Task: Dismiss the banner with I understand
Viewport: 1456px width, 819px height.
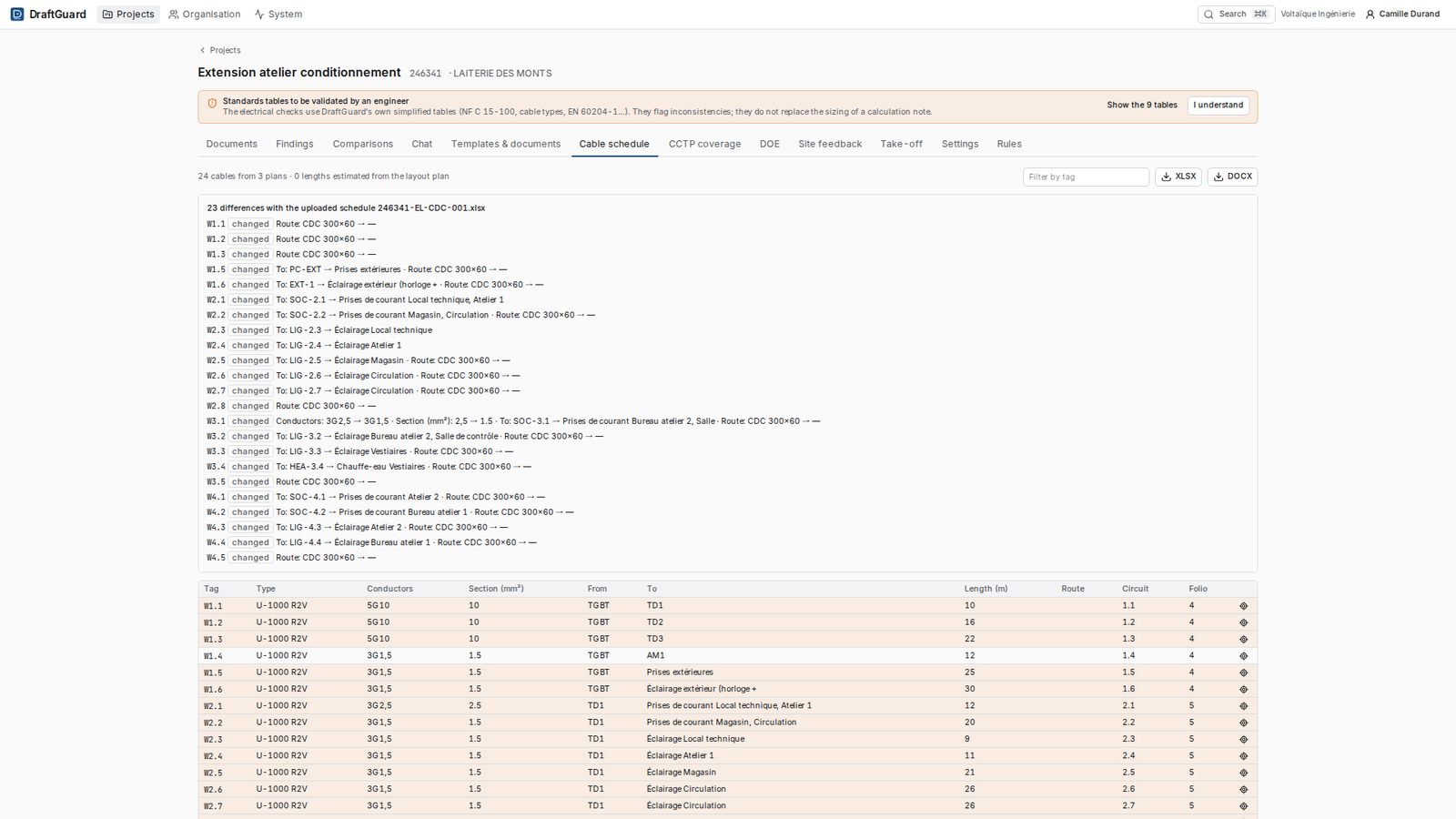Action: click(1218, 106)
